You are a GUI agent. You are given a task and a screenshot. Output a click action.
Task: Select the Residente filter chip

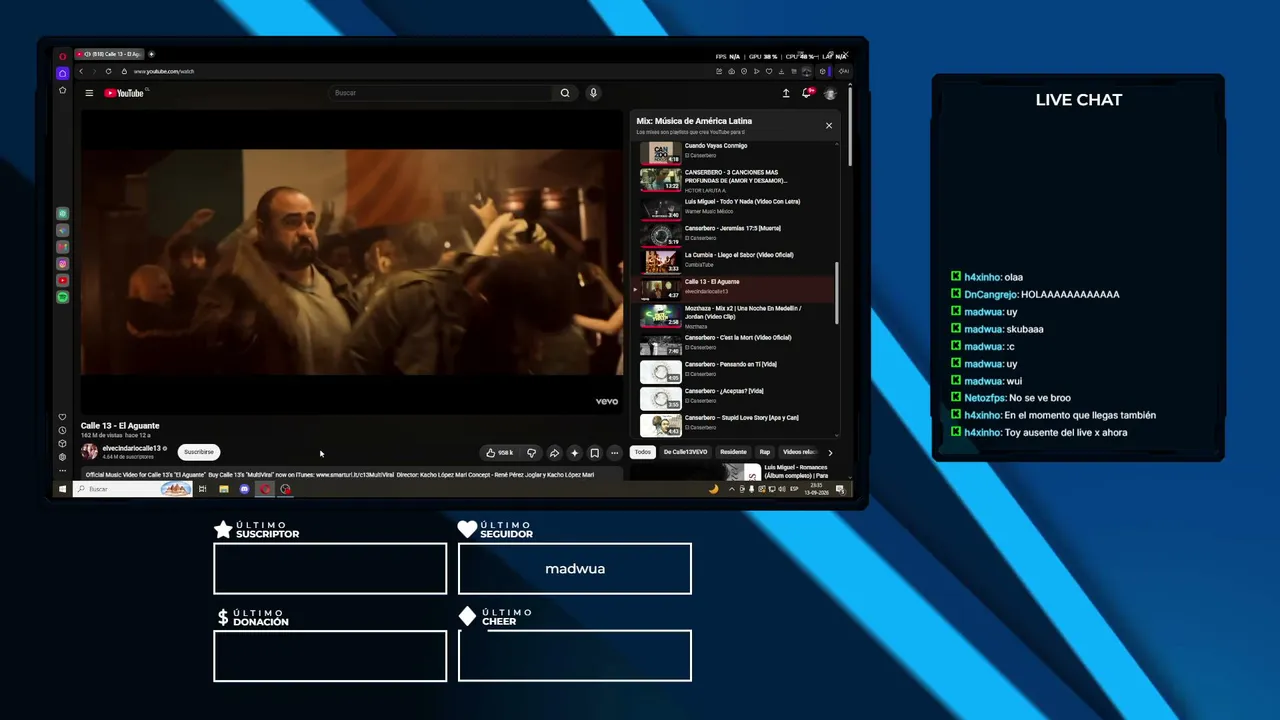[733, 452]
